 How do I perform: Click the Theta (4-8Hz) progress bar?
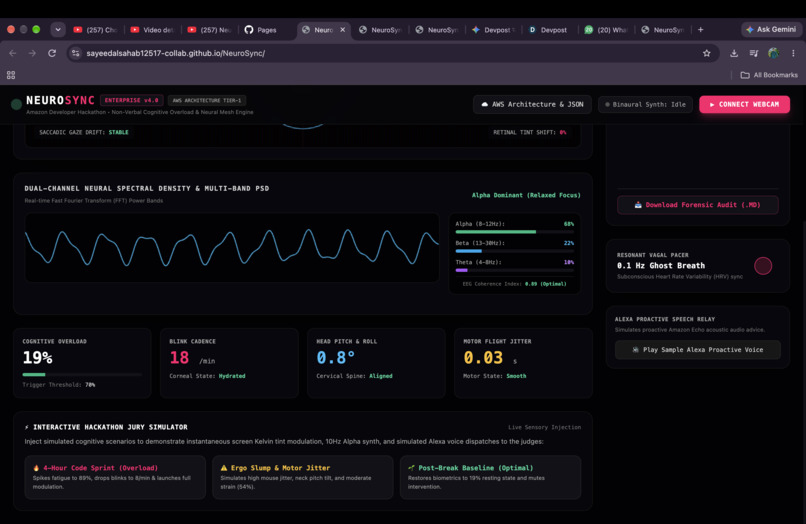(x=515, y=270)
